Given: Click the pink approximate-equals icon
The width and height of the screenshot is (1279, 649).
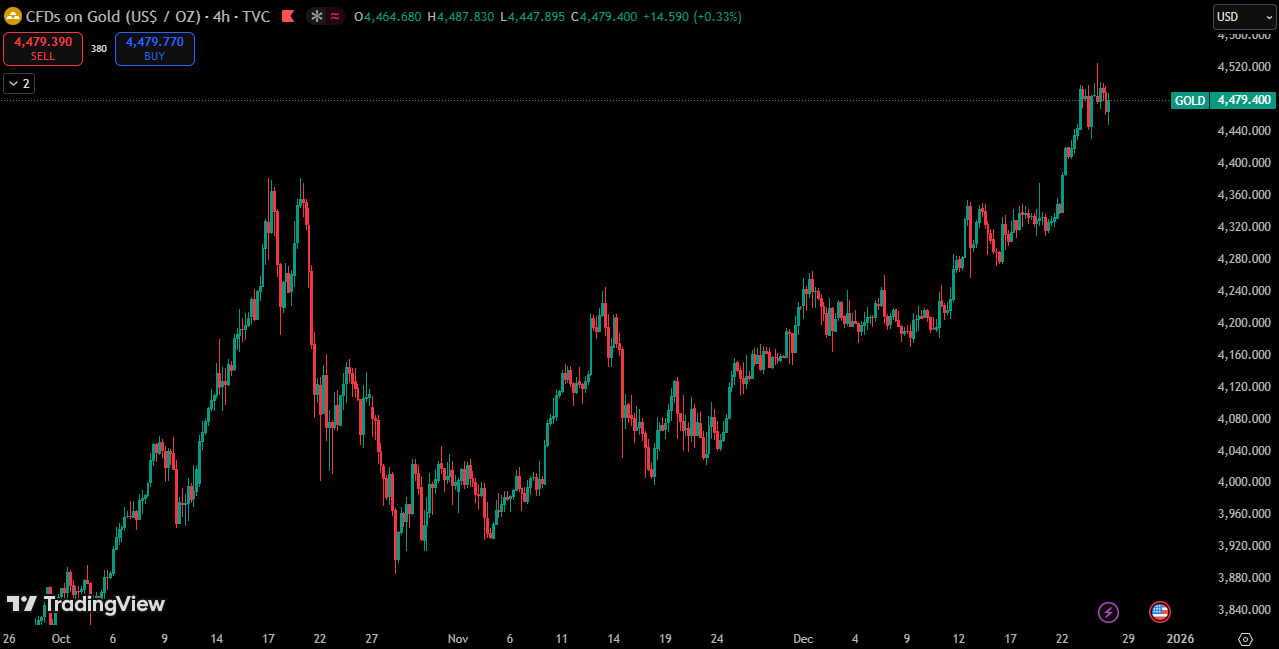Looking at the screenshot, I should point(335,16).
